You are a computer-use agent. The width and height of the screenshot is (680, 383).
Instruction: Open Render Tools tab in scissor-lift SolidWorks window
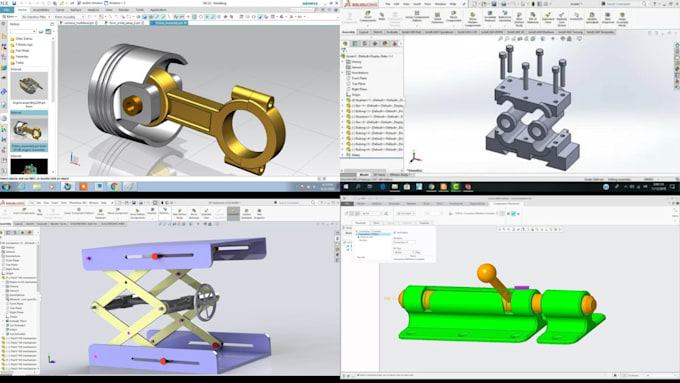point(58,224)
